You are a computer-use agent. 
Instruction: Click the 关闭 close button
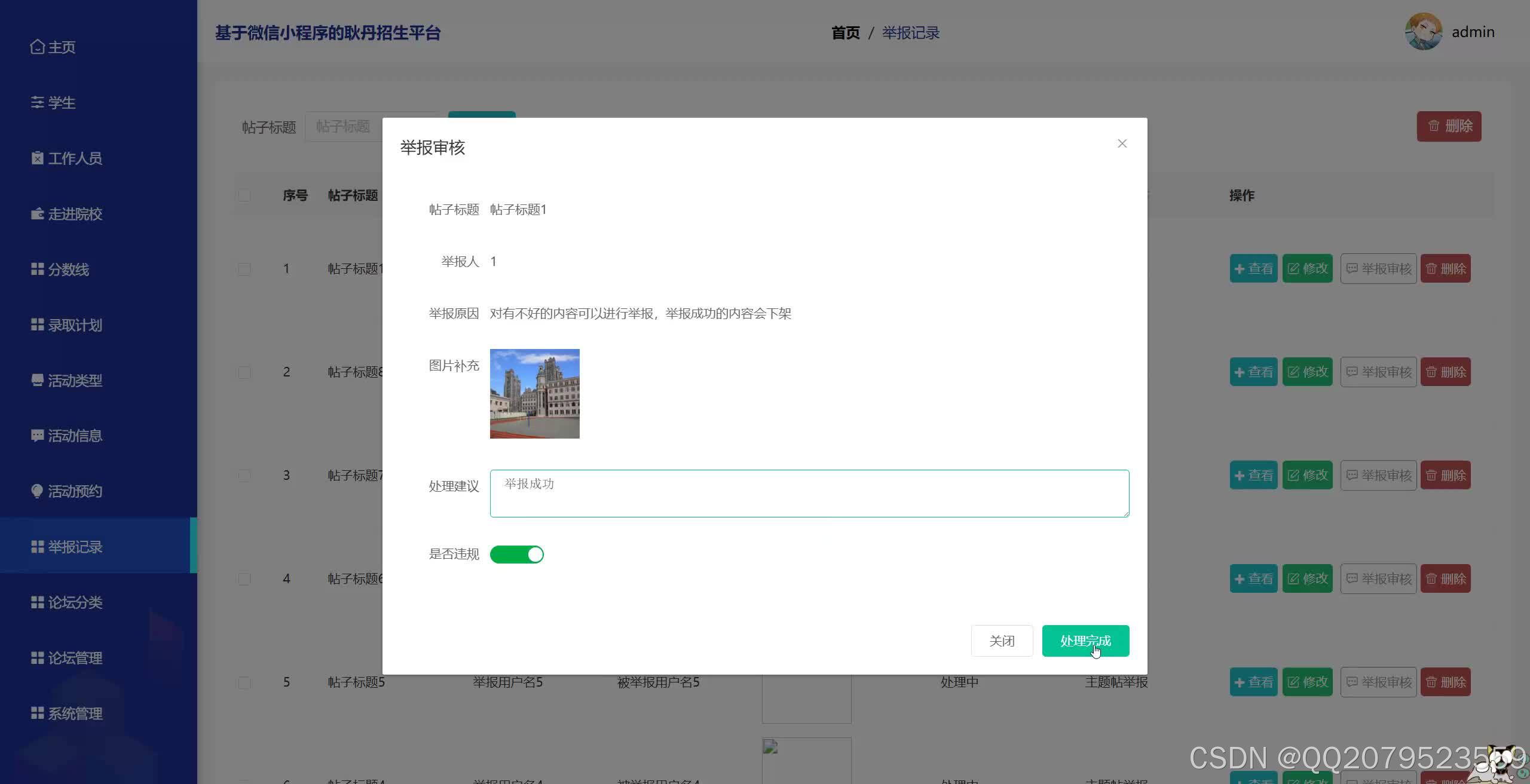point(1002,640)
